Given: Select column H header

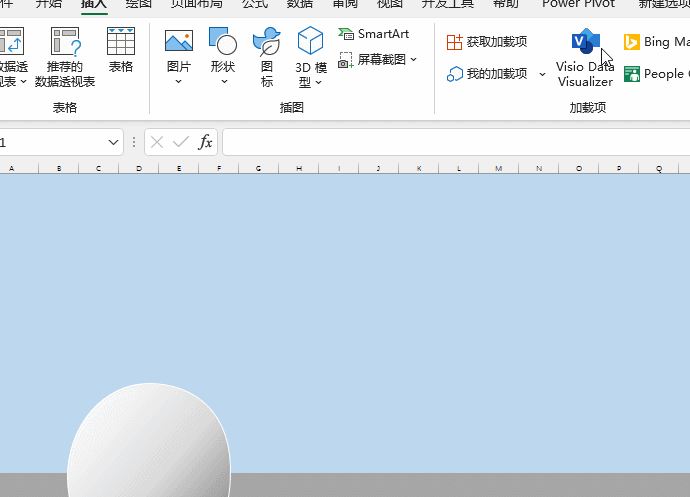Looking at the screenshot, I should [x=298, y=169].
